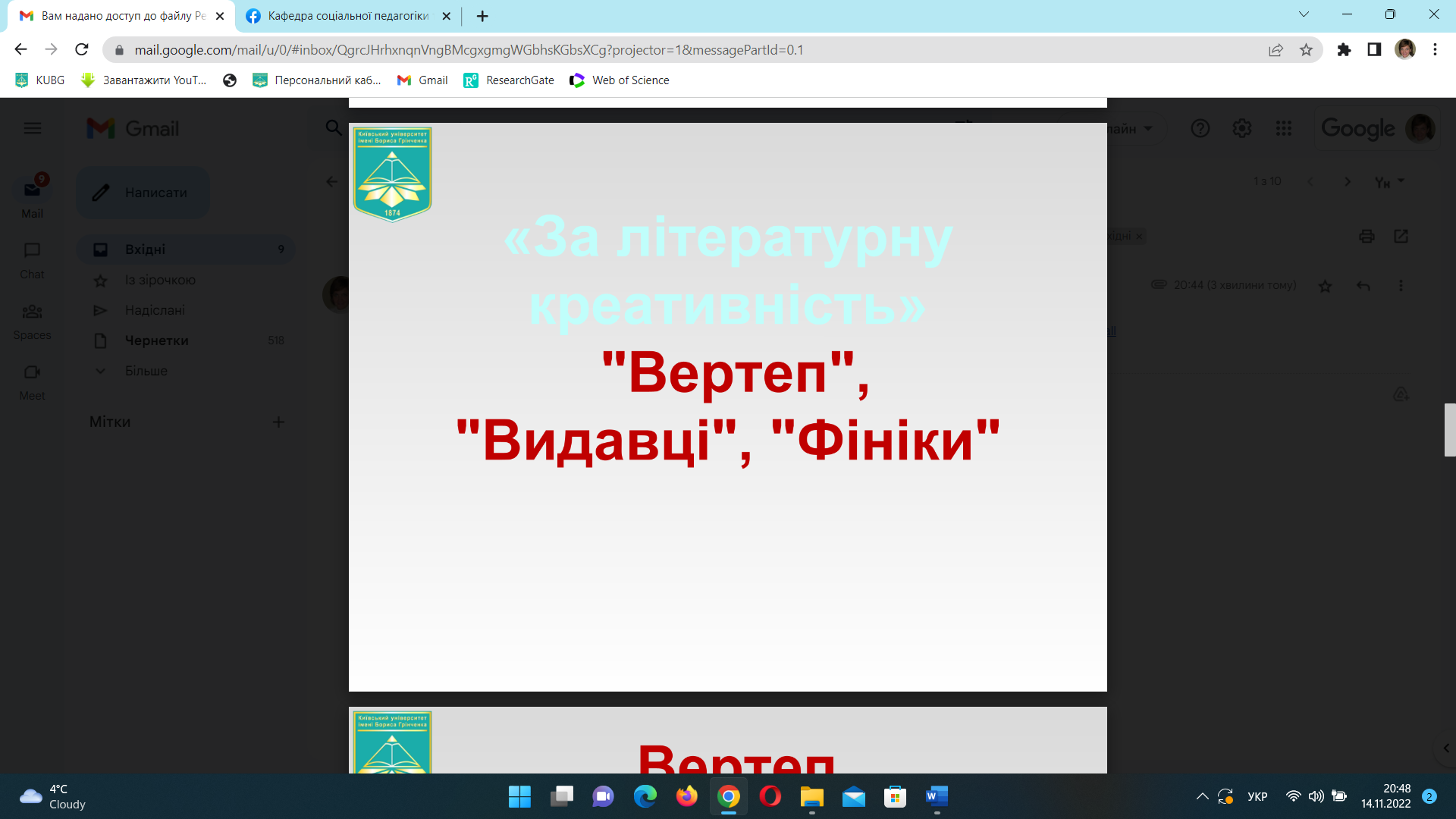
Task: Click the page vertical scrollbar thumb
Action: [x=1449, y=430]
